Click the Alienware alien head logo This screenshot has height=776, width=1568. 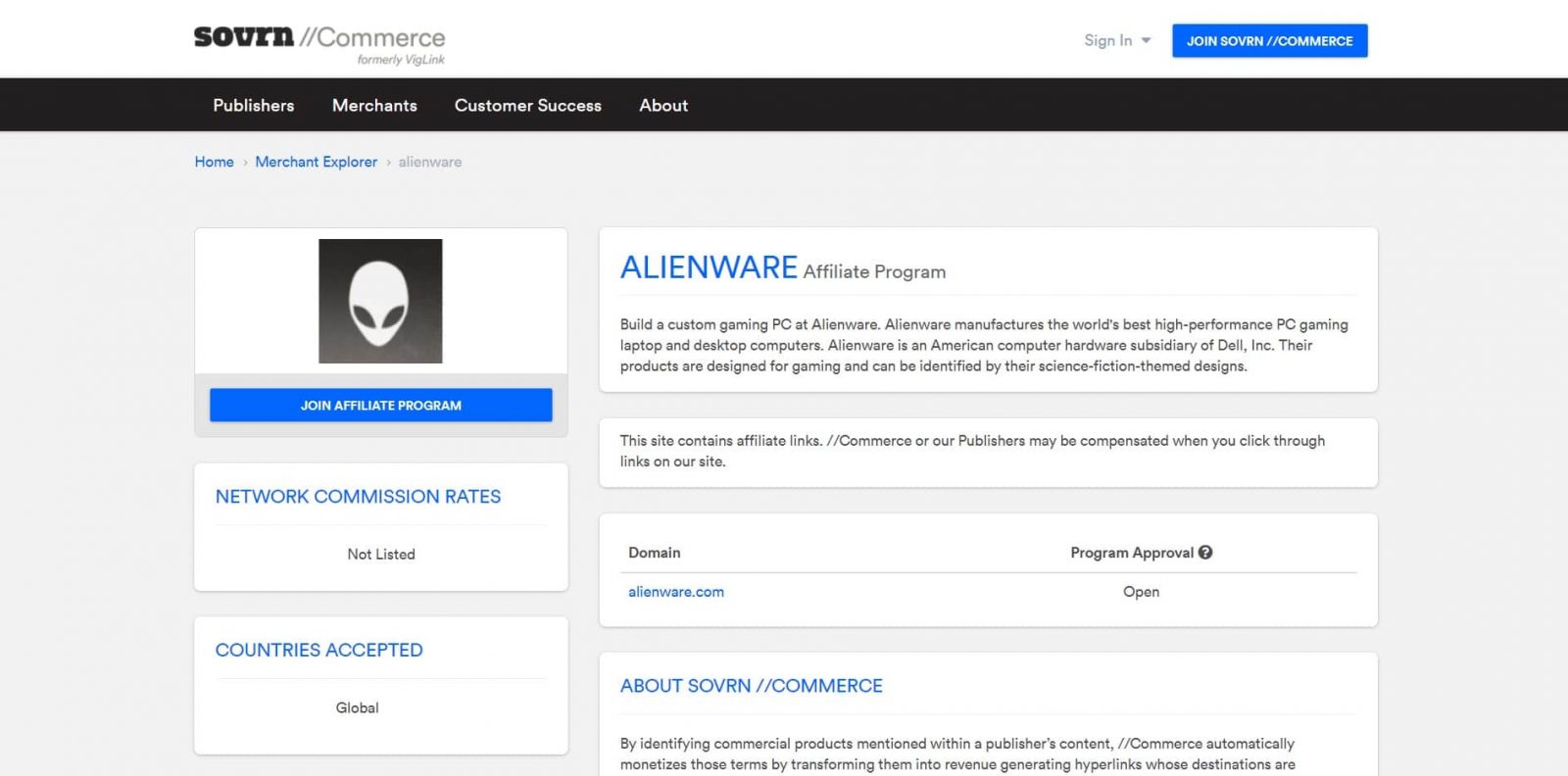[380, 301]
